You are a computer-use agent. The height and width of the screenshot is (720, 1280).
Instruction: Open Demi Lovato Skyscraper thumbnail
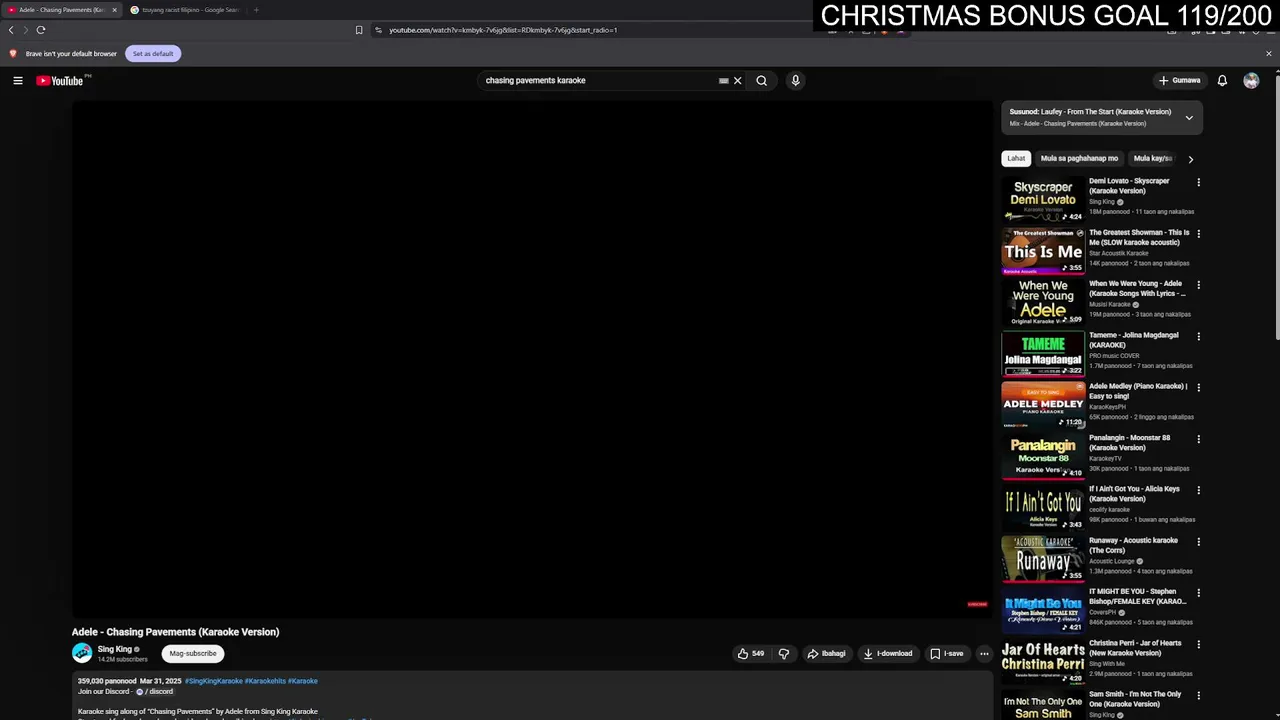pos(1043,200)
